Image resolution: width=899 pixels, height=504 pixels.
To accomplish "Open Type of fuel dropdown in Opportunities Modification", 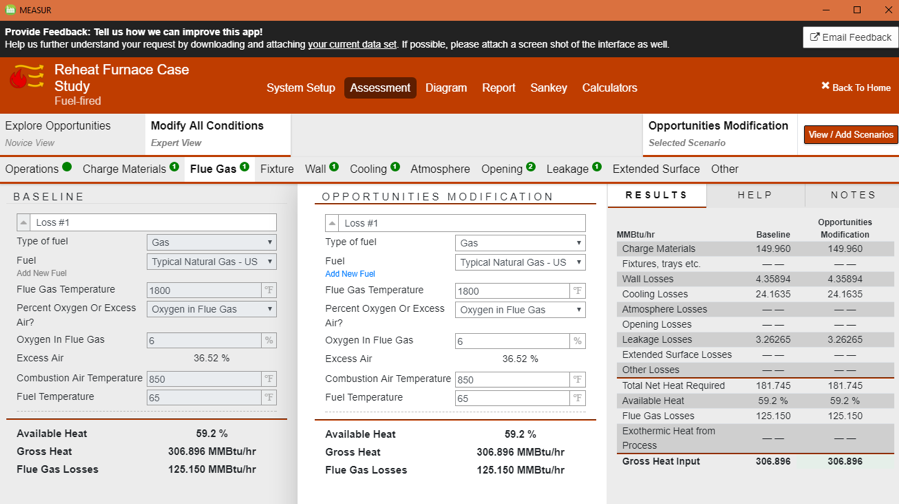I will (520, 243).
